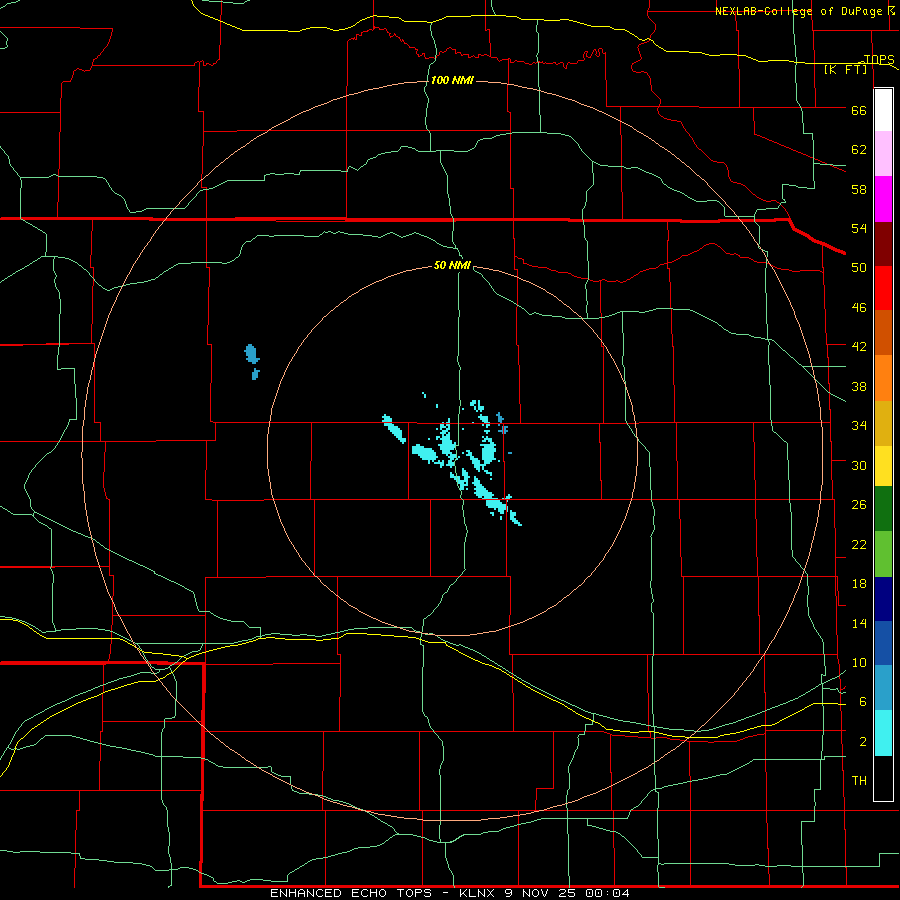Click the 'TOPS' legend heading
This screenshot has width=900, height=900.
tap(879, 59)
